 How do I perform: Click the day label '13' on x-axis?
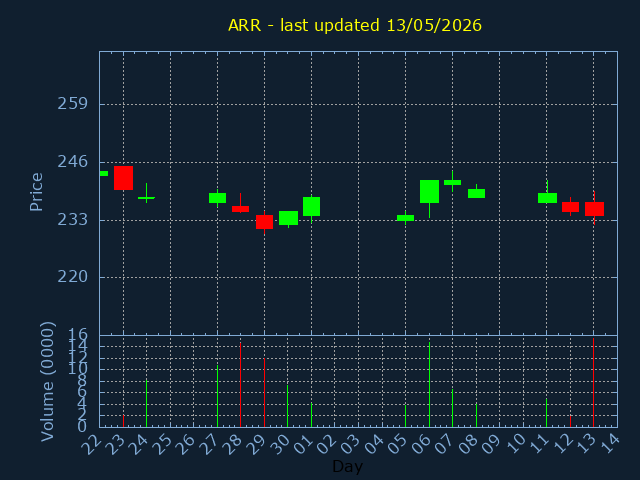pyautogui.click(x=586, y=444)
